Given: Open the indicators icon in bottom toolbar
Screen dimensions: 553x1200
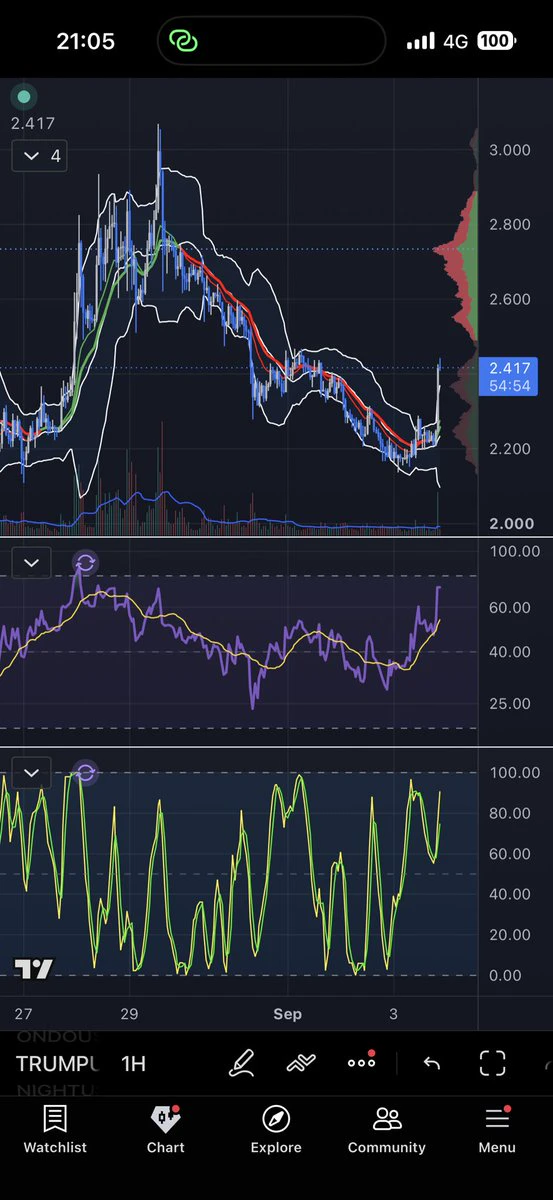Looking at the screenshot, I should tap(301, 1063).
